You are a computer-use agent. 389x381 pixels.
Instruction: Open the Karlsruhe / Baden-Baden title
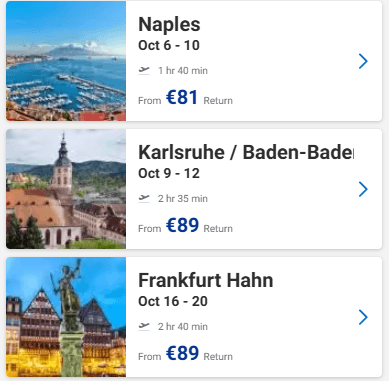coord(246,152)
